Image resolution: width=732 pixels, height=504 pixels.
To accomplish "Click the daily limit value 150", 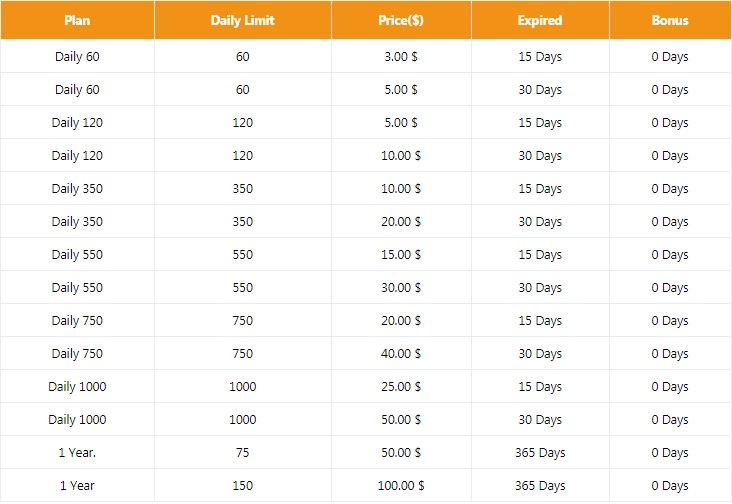I will (242, 486).
